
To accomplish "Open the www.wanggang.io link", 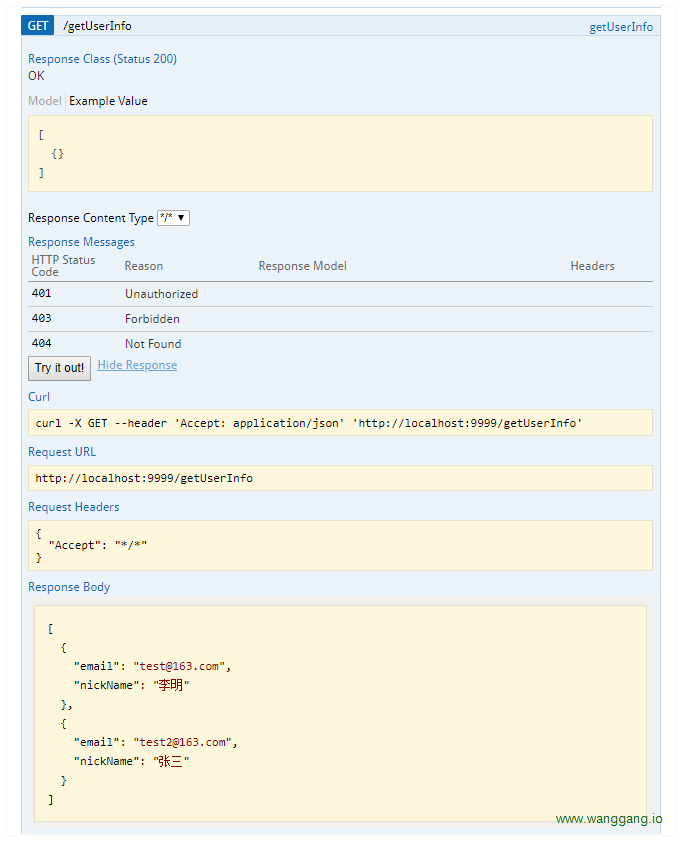I will [x=608, y=818].
